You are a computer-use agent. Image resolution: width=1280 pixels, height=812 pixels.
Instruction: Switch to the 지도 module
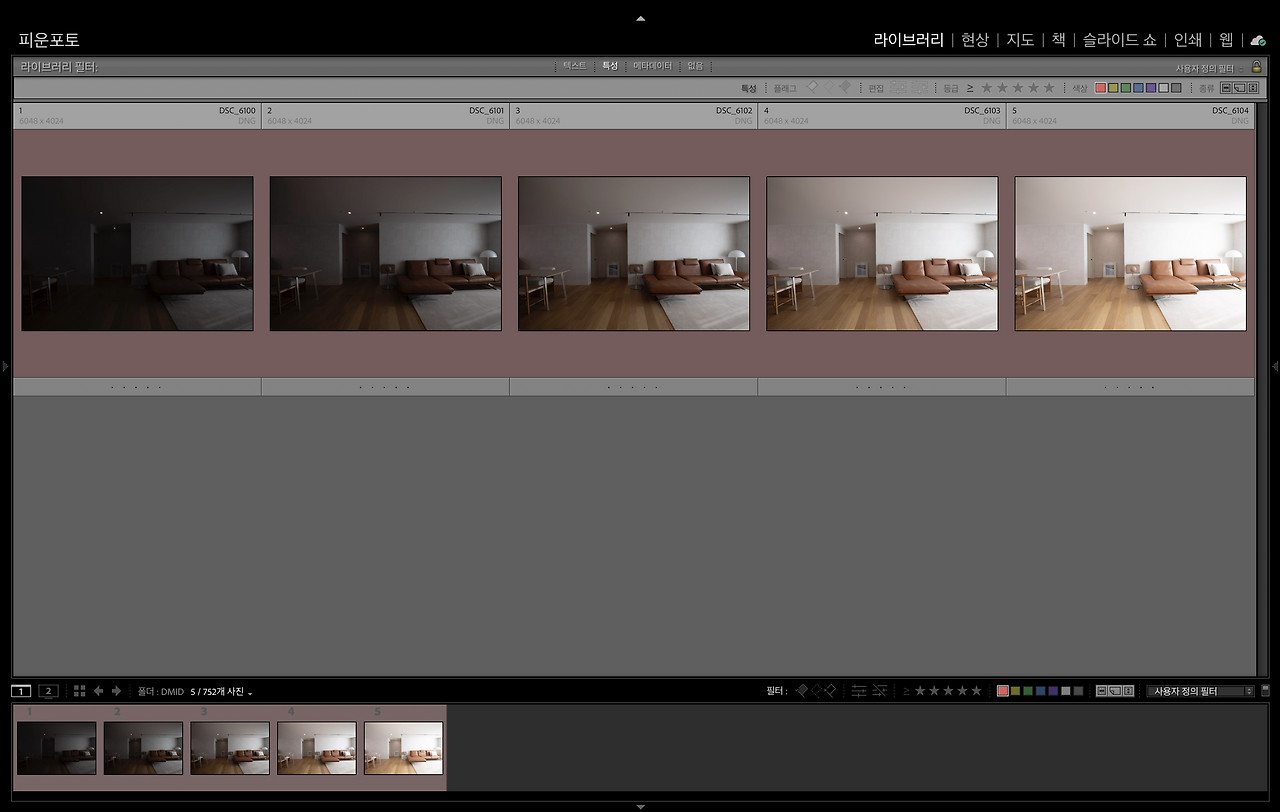pos(1020,40)
